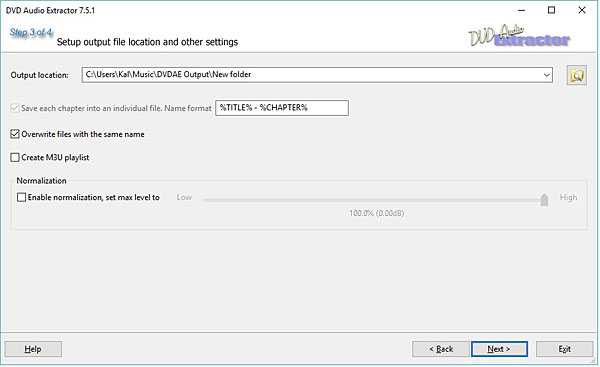Expand the Output location dropdown arrow

[x=547, y=75]
